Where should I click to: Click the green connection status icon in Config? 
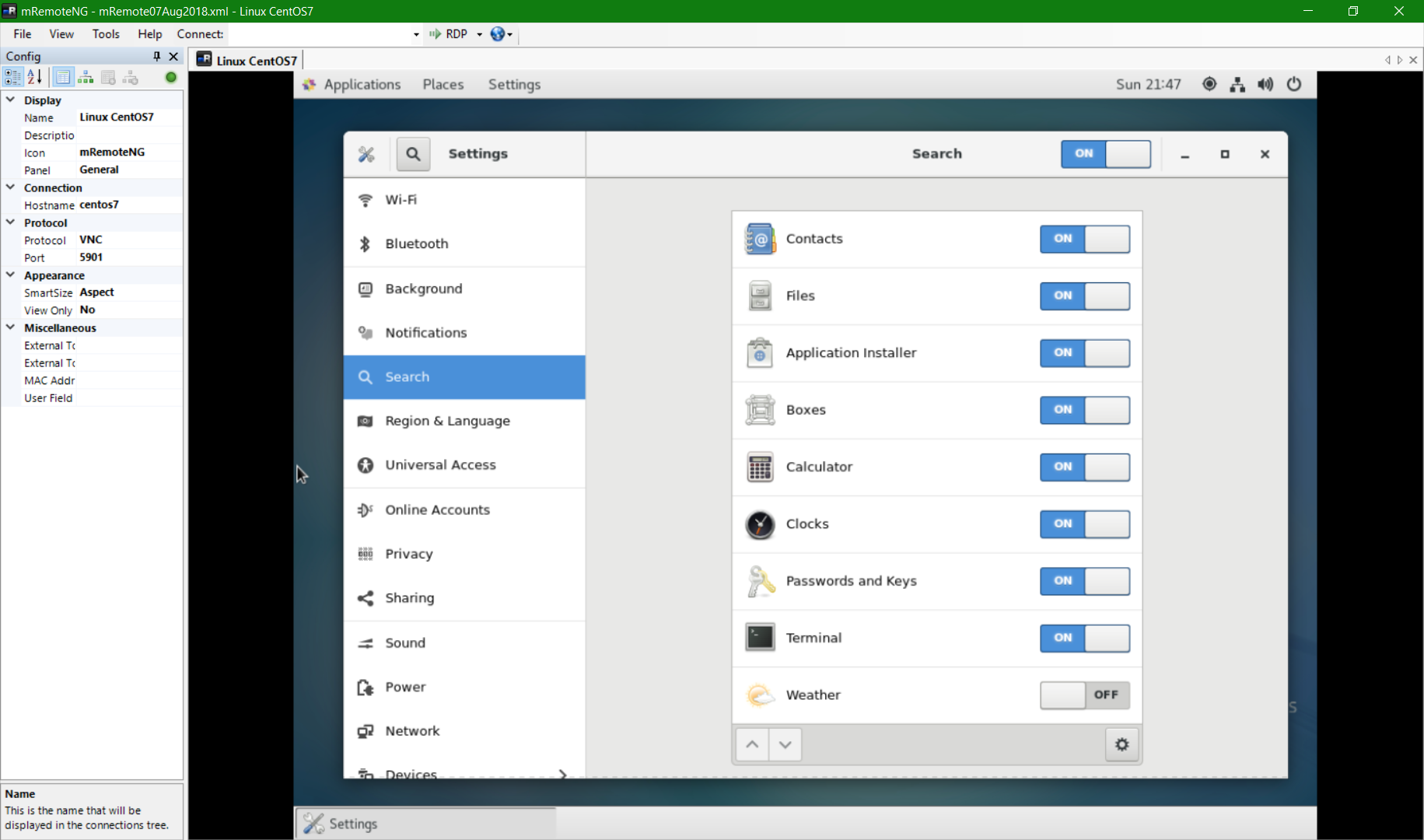(171, 77)
